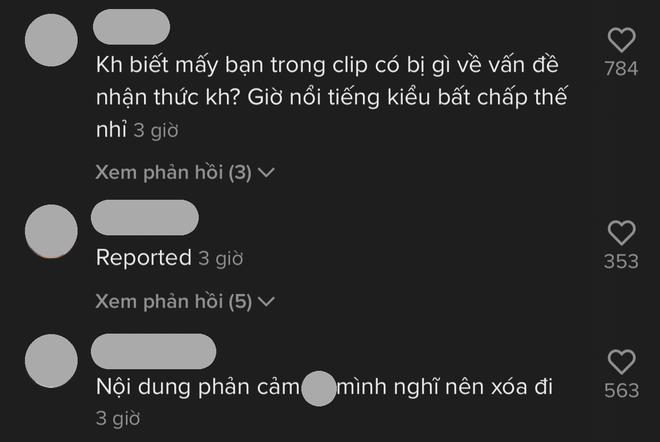This screenshot has height=442, width=660.
Task: Open the "Reported" commenter's avatar
Action: [x=51, y=231]
